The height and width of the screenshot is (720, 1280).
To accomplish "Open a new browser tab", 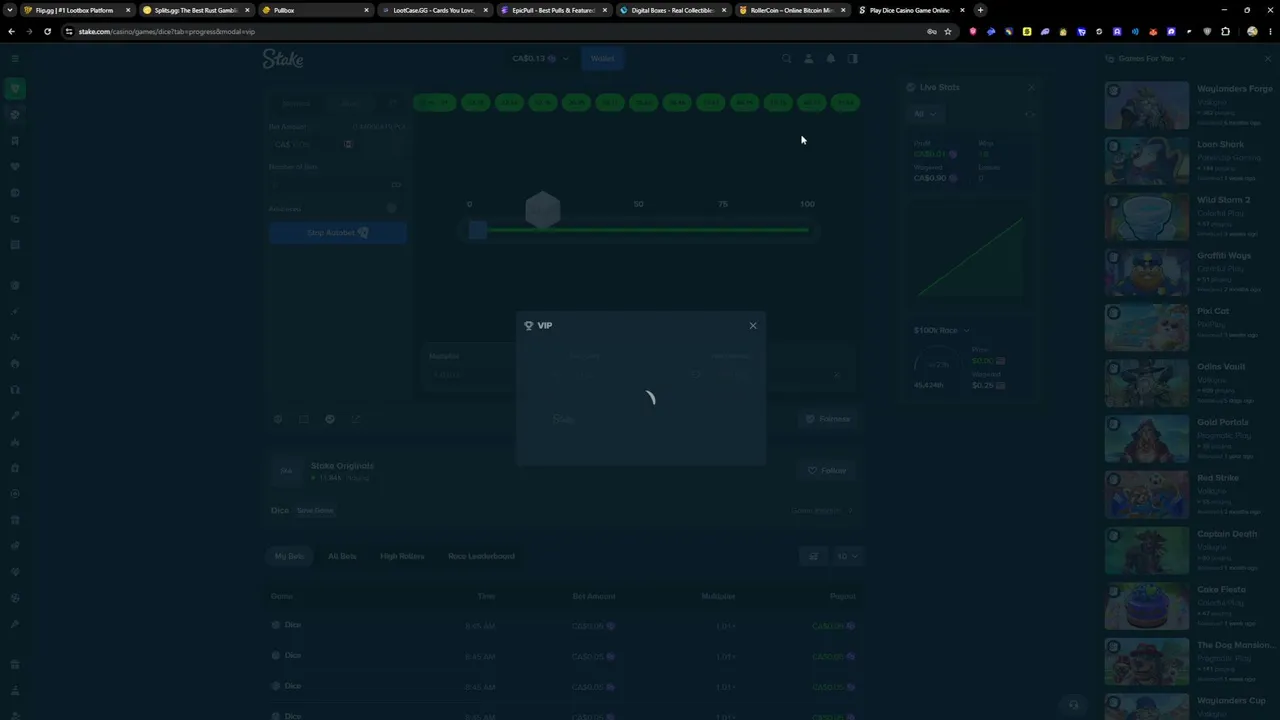I will click(980, 10).
